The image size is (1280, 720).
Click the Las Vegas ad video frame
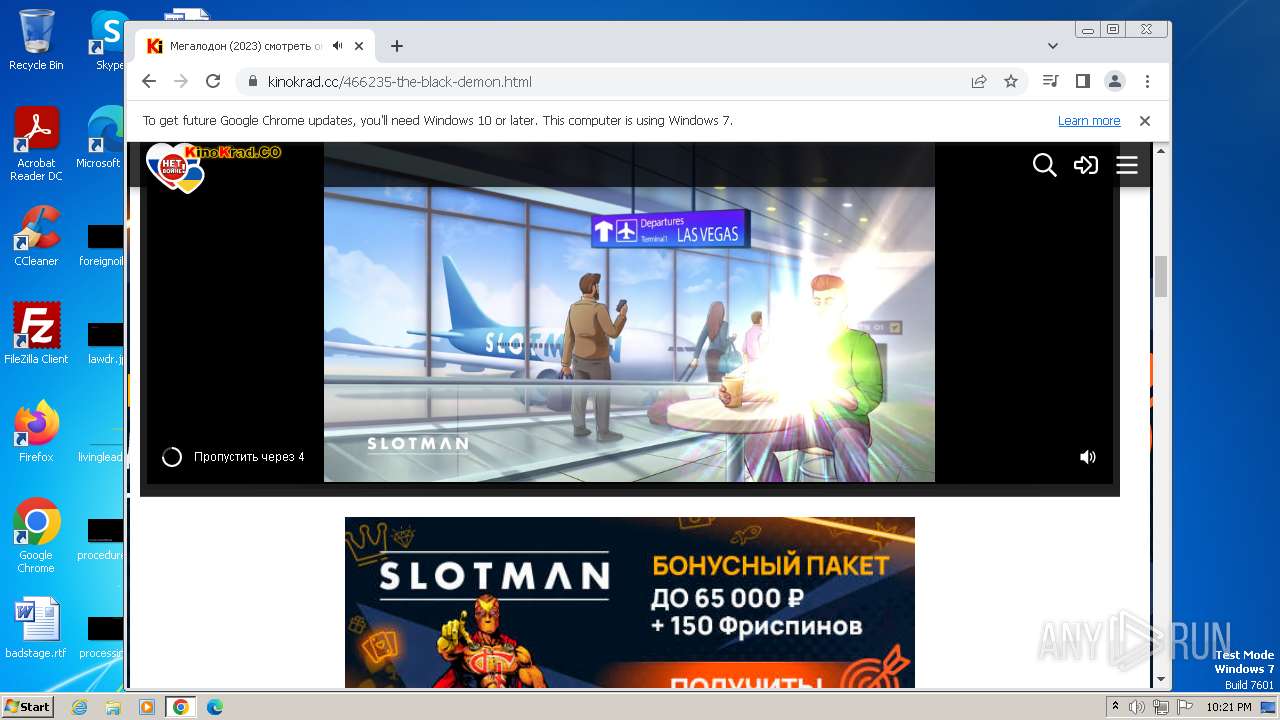pyautogui.click(x=629, y=313)
